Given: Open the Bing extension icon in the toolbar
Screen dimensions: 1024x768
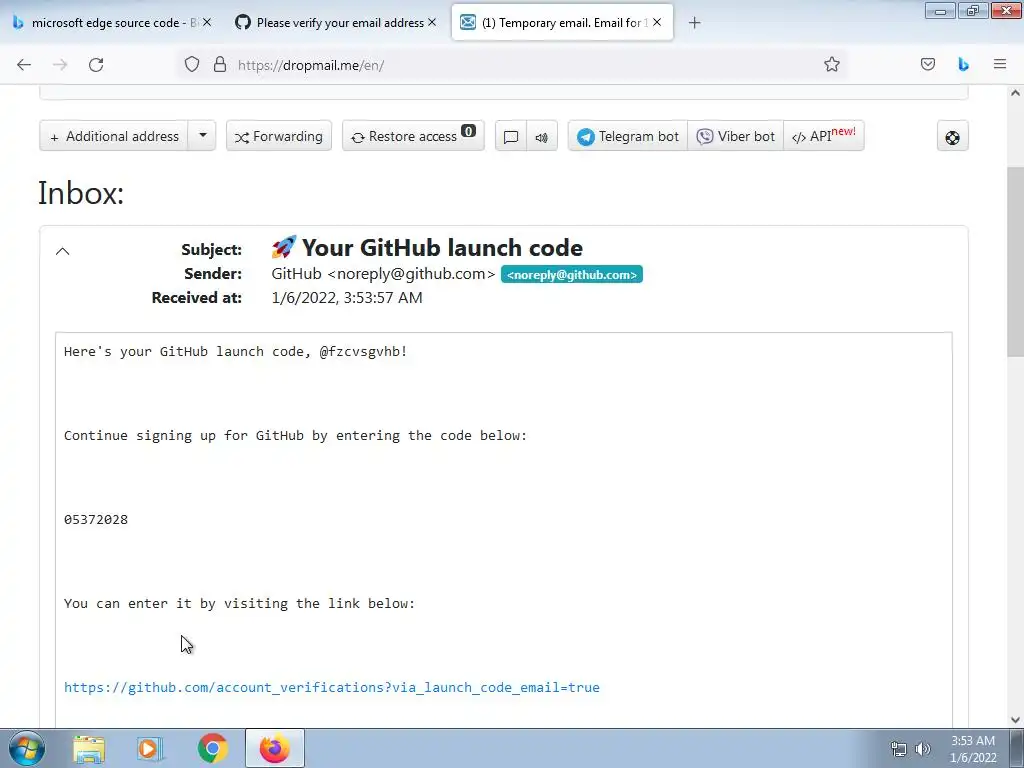Looking at the screenshot, I should click(963, 65).
